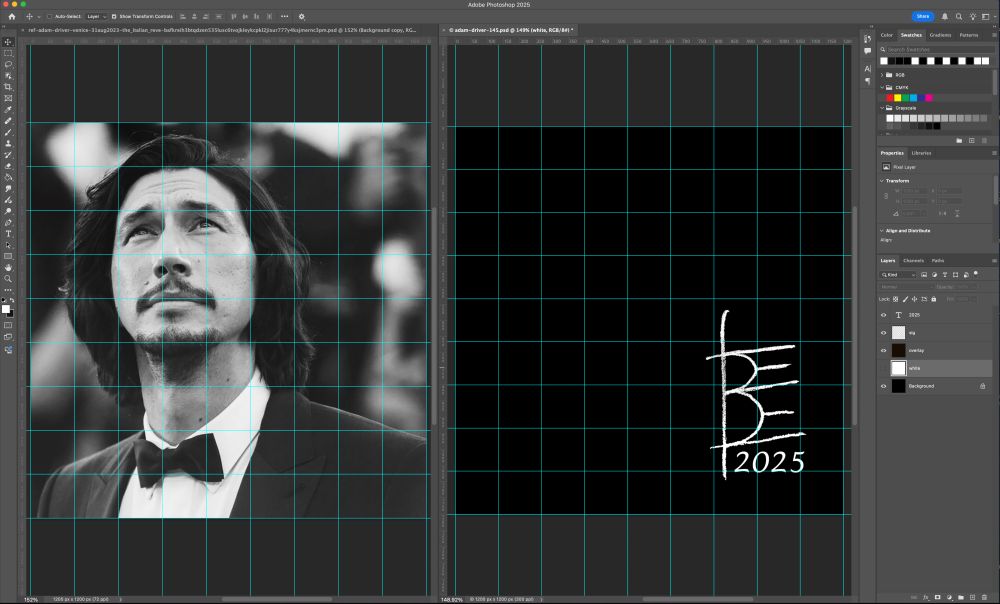The width and height of the screenshot is (1000, 604).
Task: Open more align options (three dots)
Action: (x=284, y=17)
